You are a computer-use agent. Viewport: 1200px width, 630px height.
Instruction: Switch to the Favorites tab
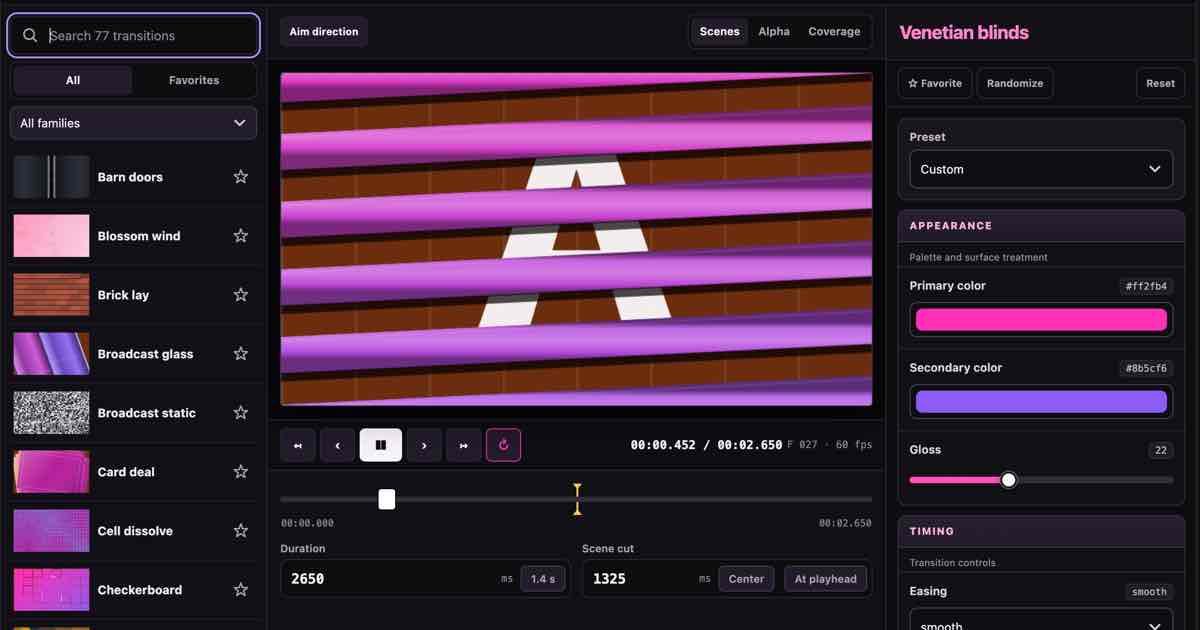tap(194, 80)
